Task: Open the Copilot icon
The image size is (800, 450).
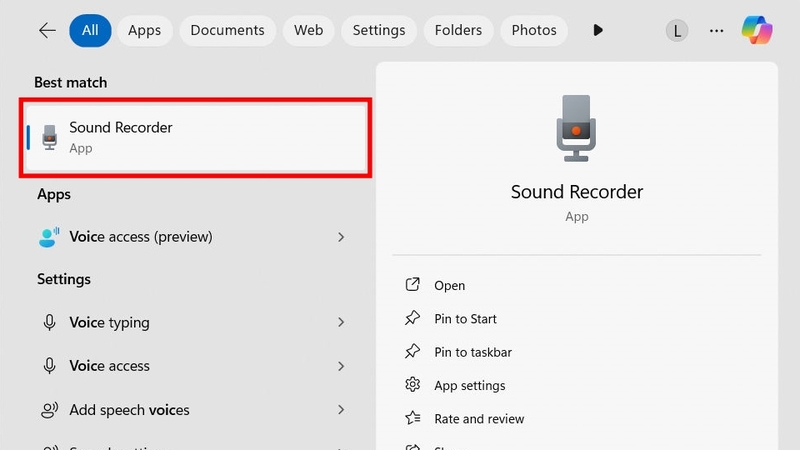Action: [x=757, y=30]
